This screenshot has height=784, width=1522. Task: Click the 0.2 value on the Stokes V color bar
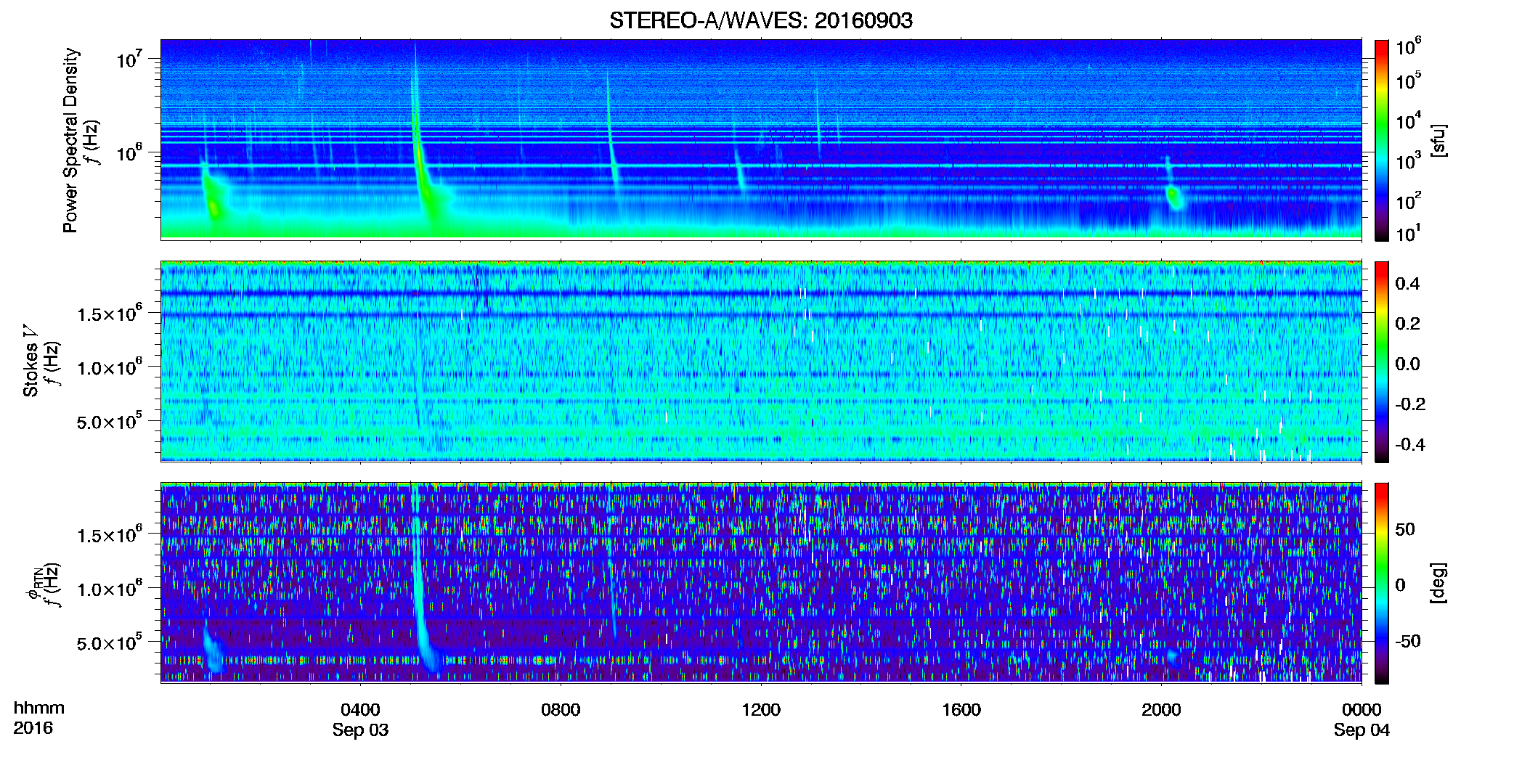point(1407,324)
